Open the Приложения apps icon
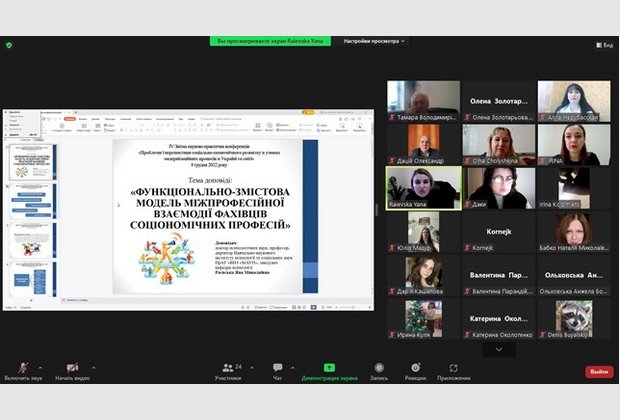620x420 pixels. [453, 368]
